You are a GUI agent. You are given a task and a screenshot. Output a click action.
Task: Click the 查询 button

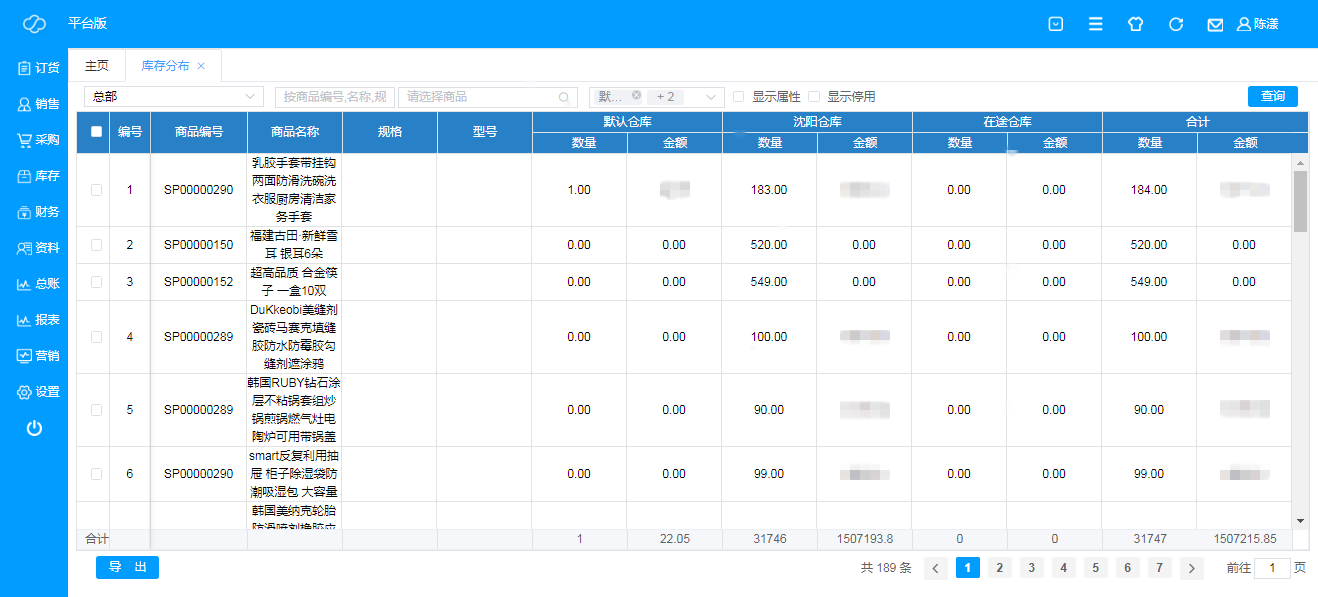pos(1272,96)
